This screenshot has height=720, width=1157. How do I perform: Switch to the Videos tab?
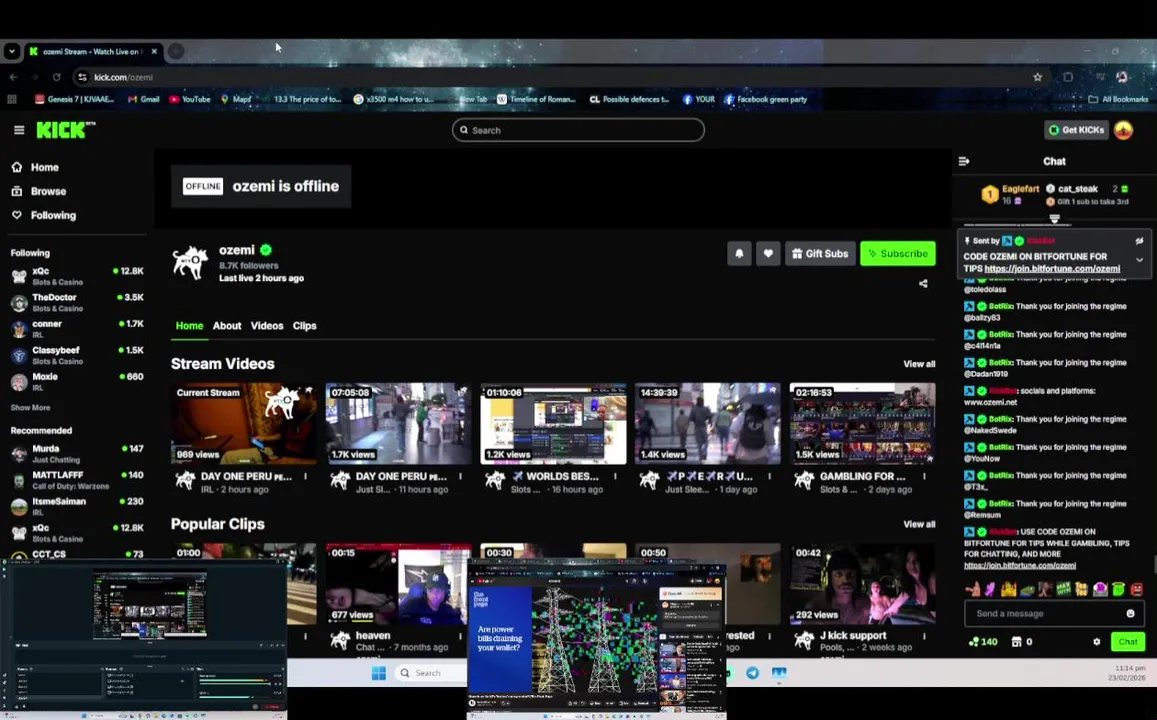point(266,325)
